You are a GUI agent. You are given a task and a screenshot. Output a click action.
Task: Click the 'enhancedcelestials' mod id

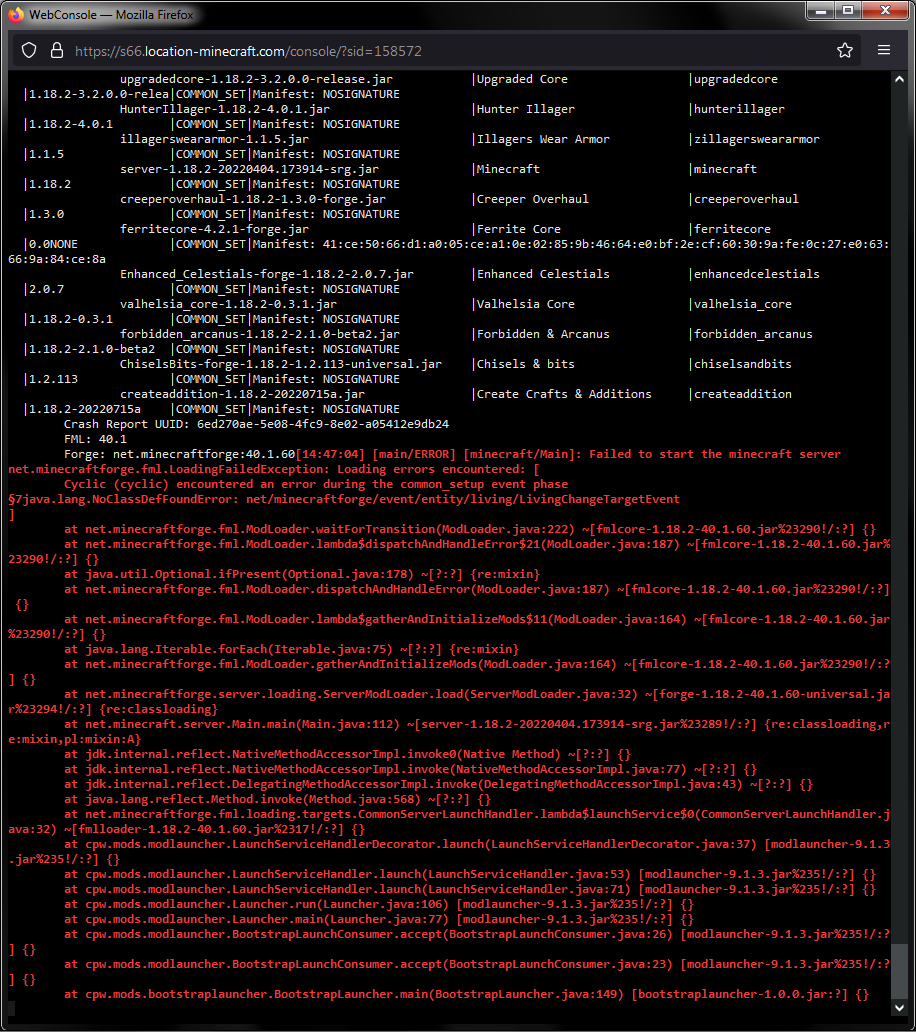click(x=757, y=274)
